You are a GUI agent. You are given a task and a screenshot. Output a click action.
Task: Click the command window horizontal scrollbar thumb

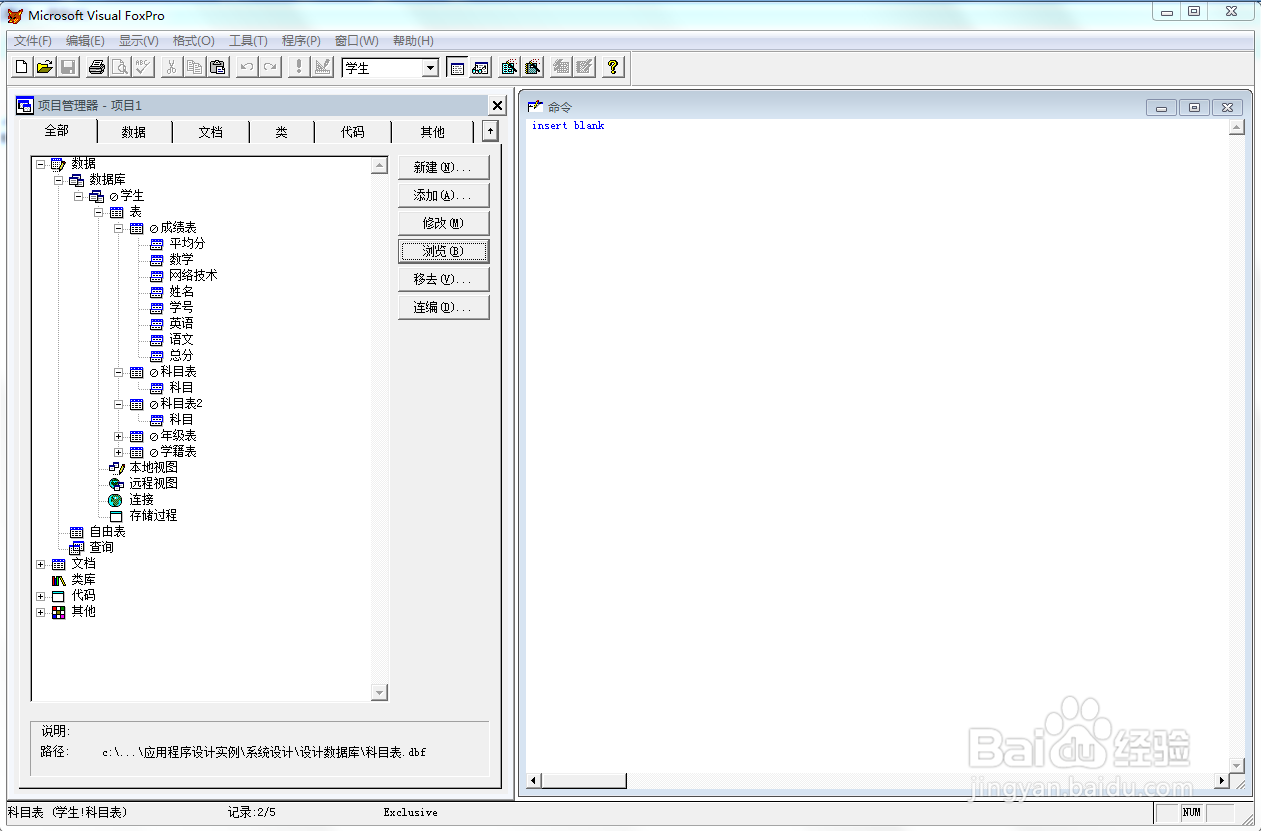(x=583, y=780)
